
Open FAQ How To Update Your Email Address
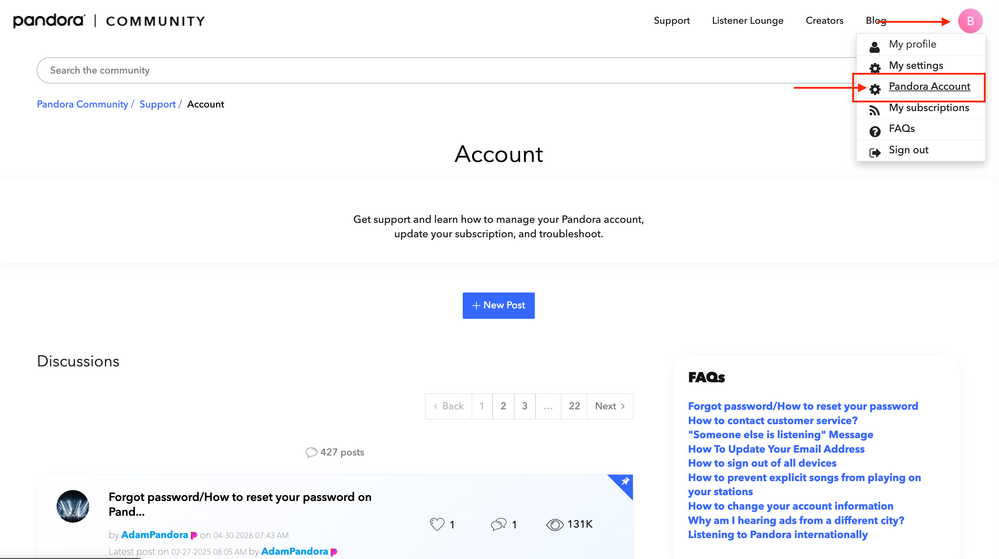(776, 449)
